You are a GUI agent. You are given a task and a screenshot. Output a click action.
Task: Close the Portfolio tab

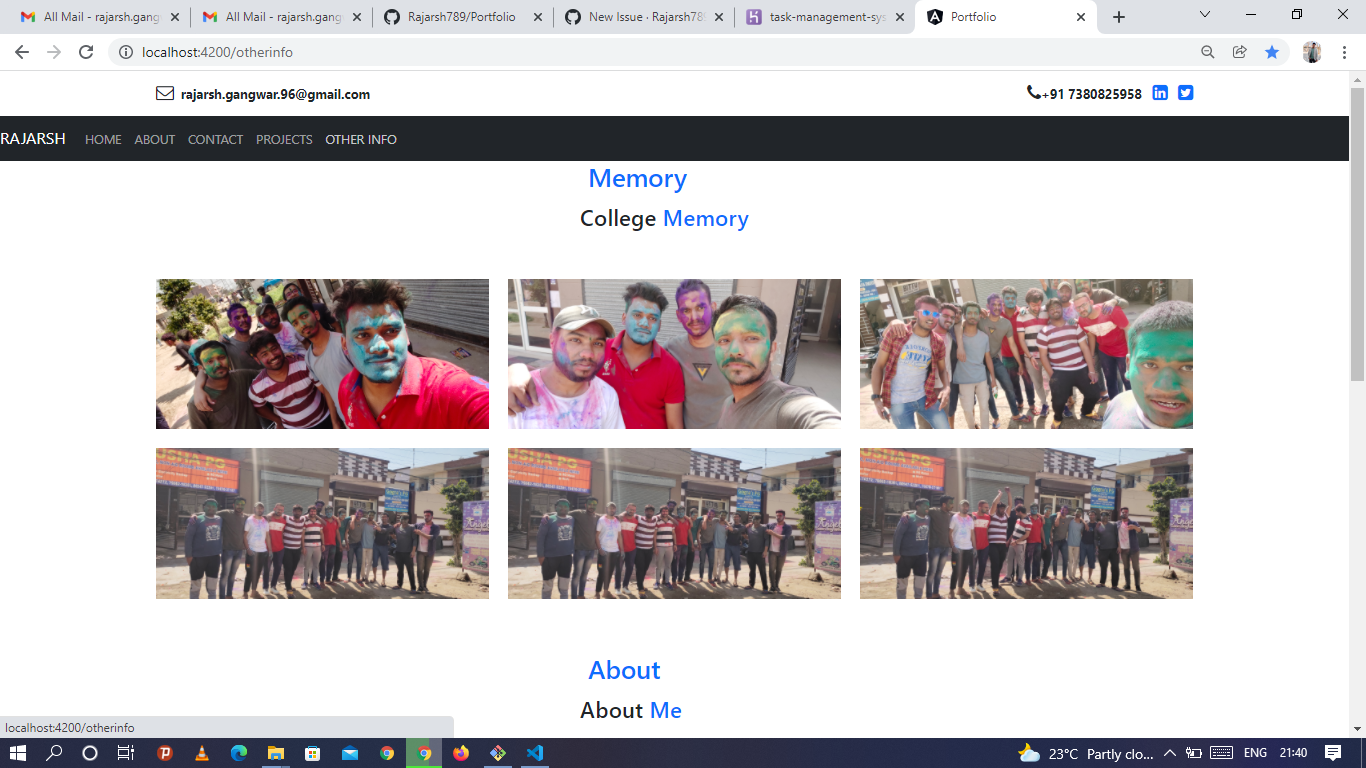click(1081, 17)
